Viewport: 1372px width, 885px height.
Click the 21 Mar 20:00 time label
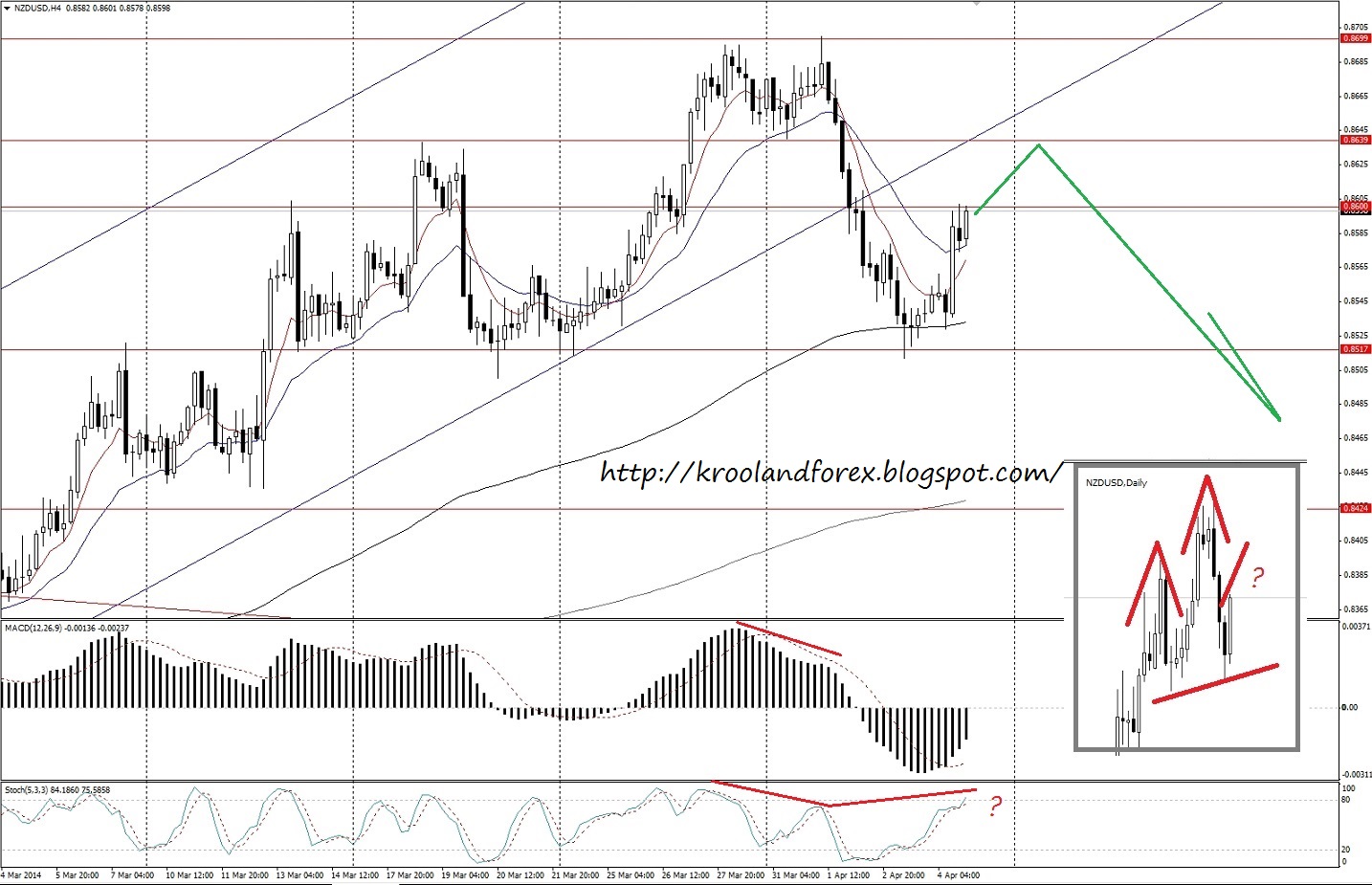[x=576, y=874]
